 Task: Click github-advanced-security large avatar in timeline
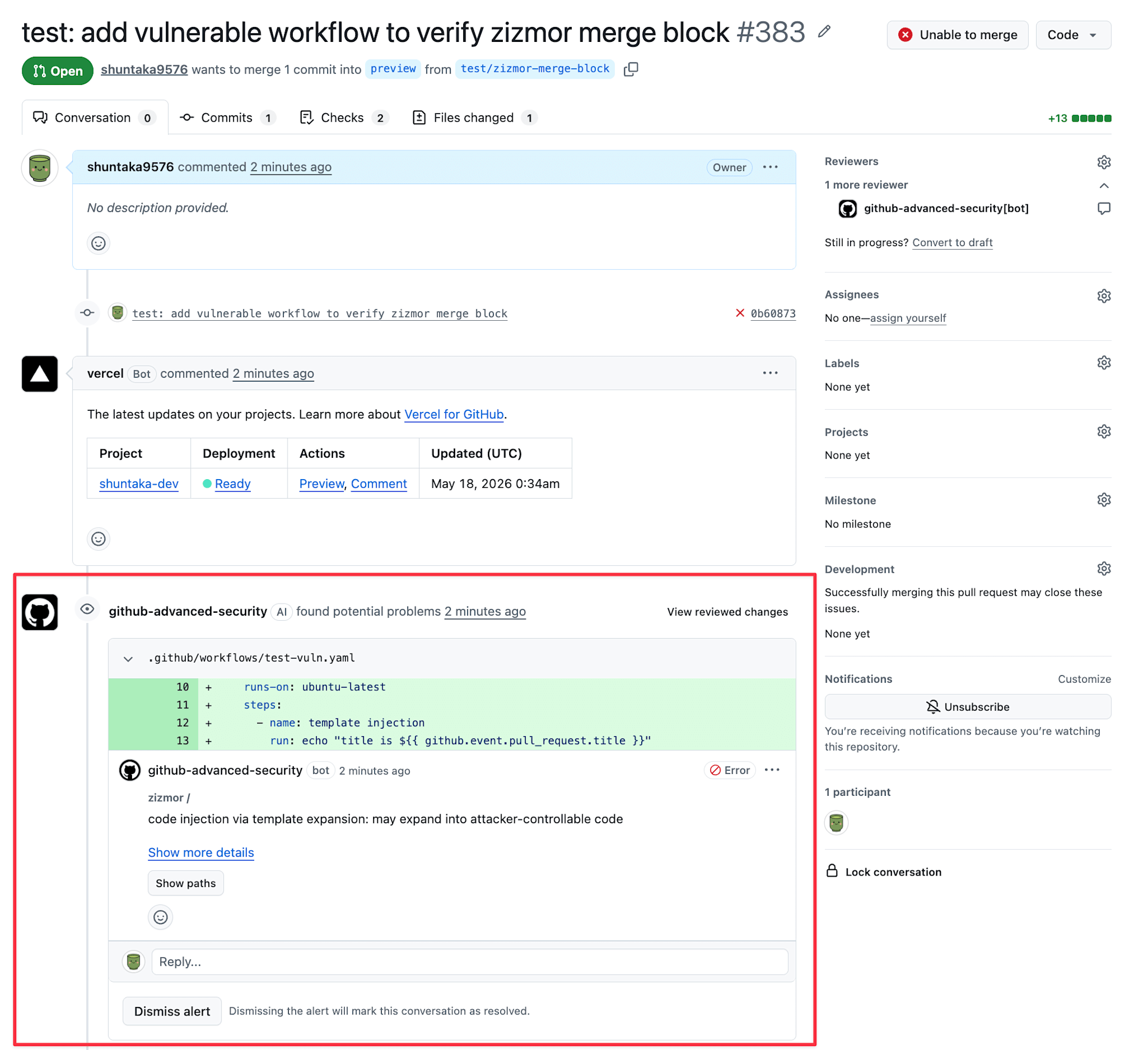coord(40,612)
